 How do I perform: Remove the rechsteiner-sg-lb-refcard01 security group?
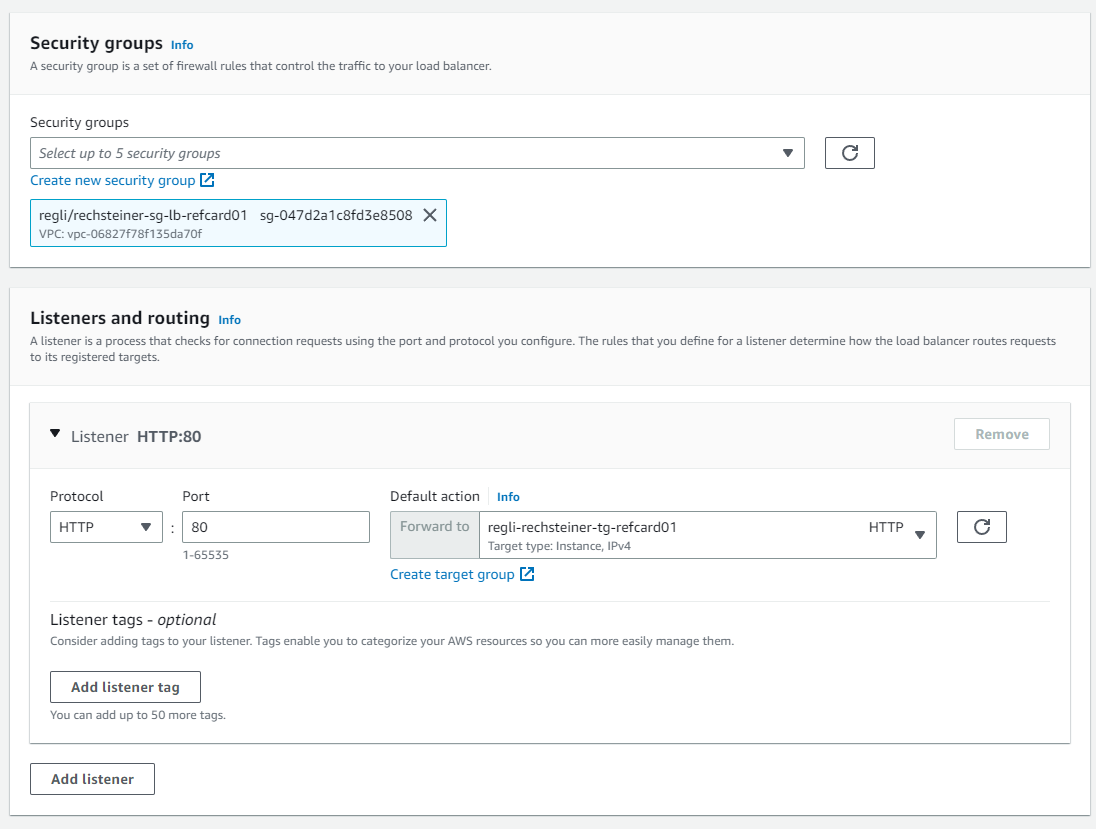(430, 215)
